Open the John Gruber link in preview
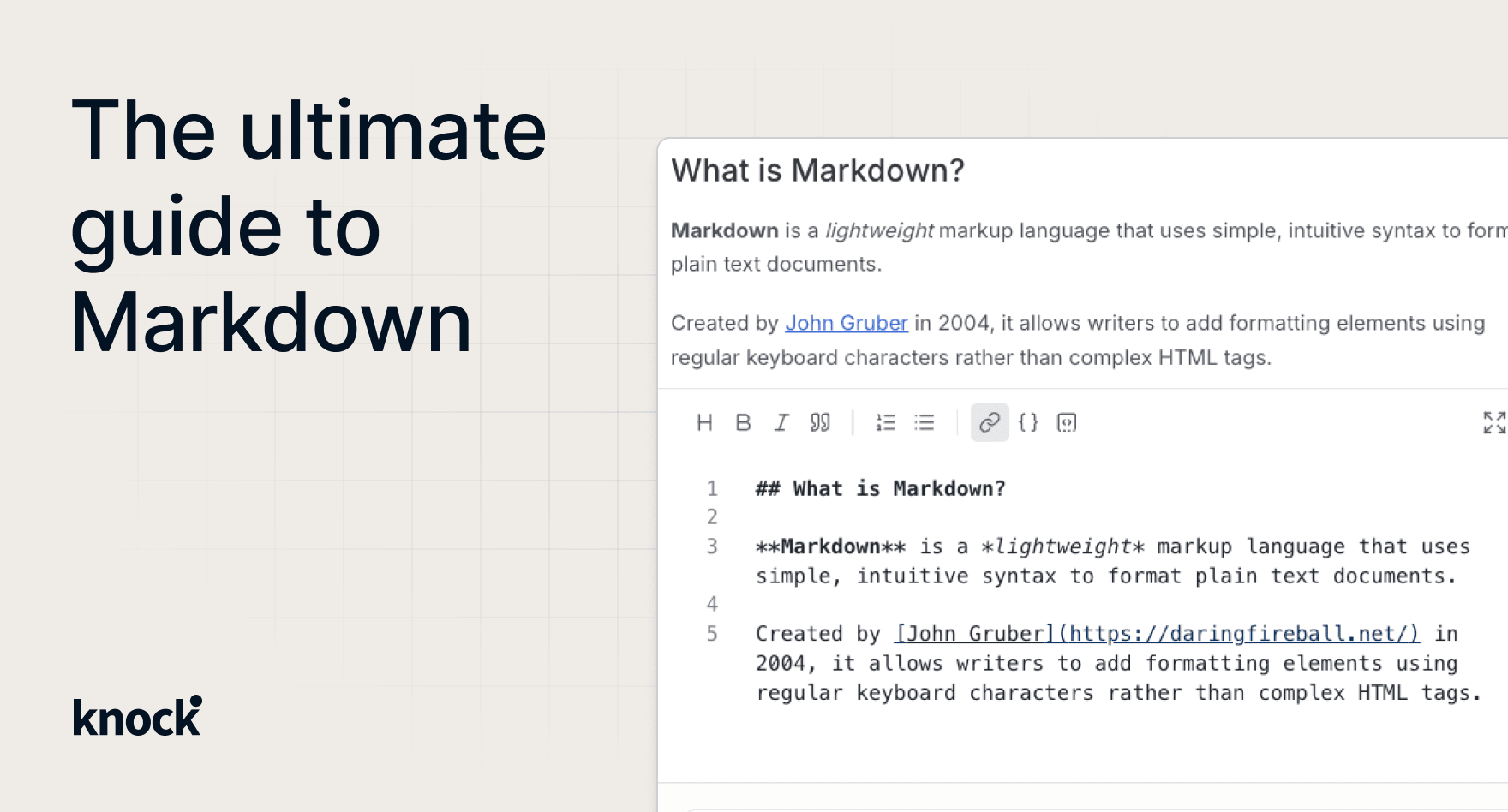This screenshot has width=1508, height=812. click(846, 323)
